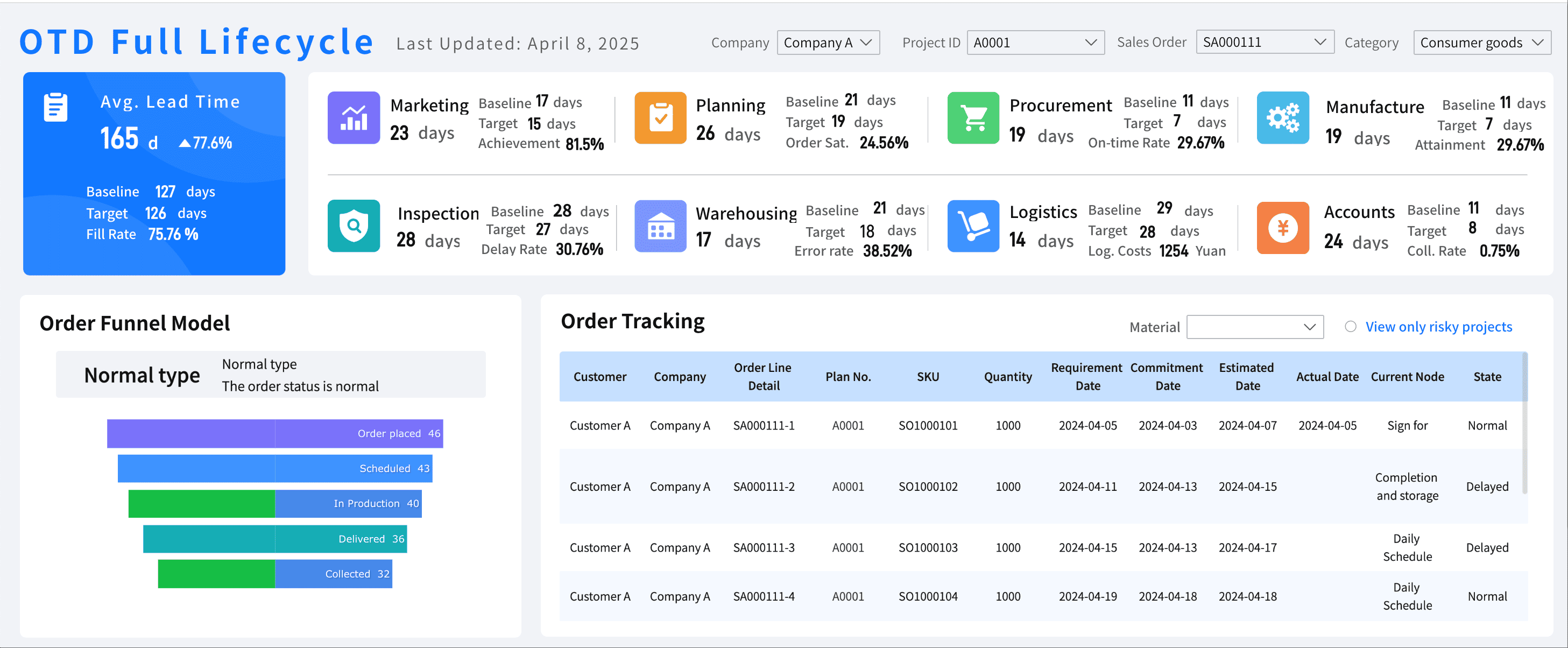Click the Planning clipboard checkmark icon
The width and height of the screenshot is (1568, 648).
[660, 118]
